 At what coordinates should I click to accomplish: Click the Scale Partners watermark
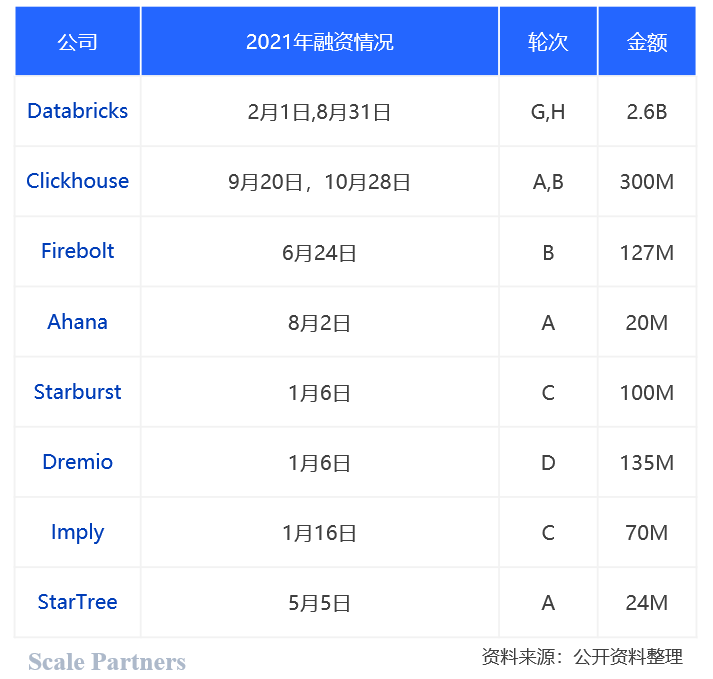[x=107, y=662]
